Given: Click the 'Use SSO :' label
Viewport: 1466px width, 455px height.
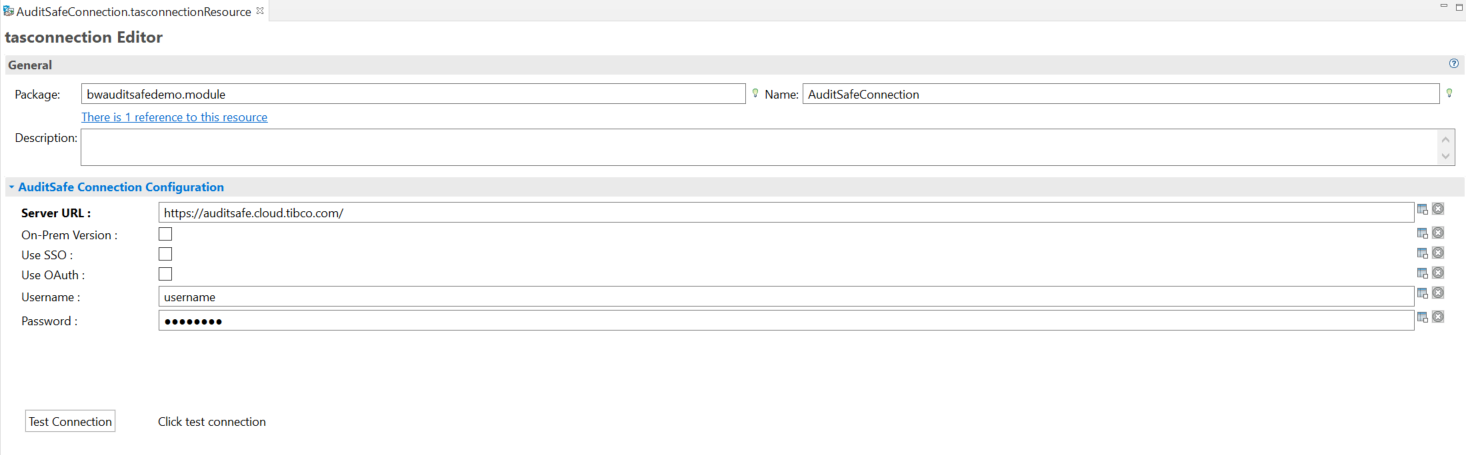Looking at the screenshot, I should click(47, 255).
